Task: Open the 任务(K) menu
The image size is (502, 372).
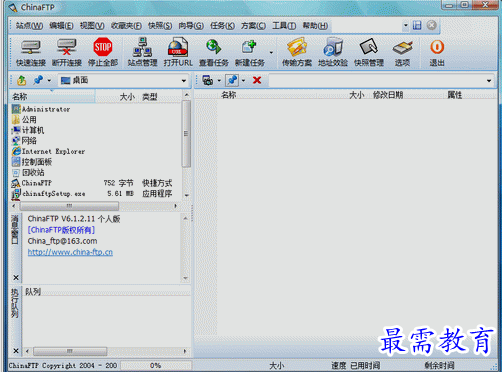Action: click(x=222, y=26)
